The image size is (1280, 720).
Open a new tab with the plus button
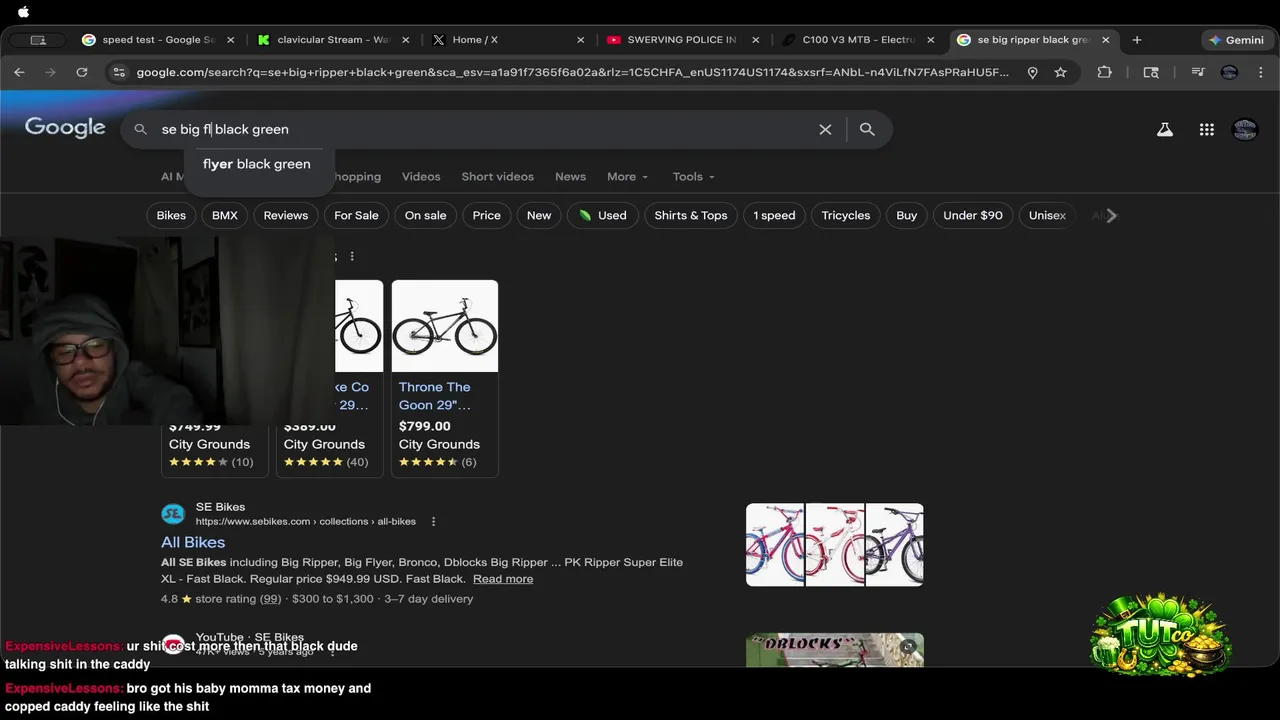point(1137,40)
